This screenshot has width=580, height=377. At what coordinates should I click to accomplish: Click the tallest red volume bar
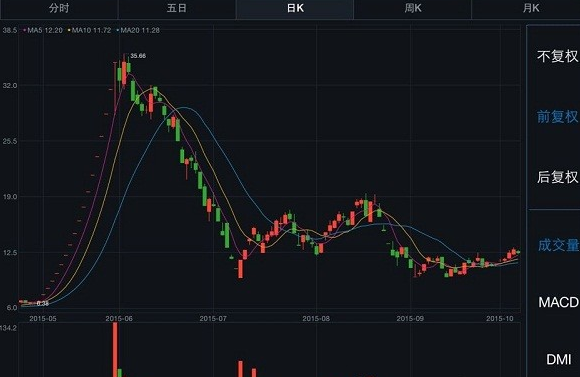[x=115, y=350]
